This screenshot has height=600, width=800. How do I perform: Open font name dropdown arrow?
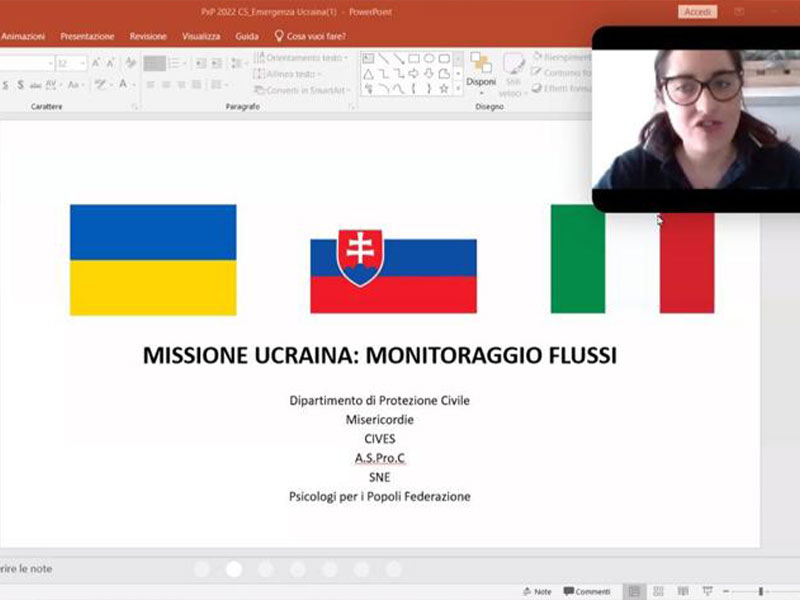pos(51,63)
